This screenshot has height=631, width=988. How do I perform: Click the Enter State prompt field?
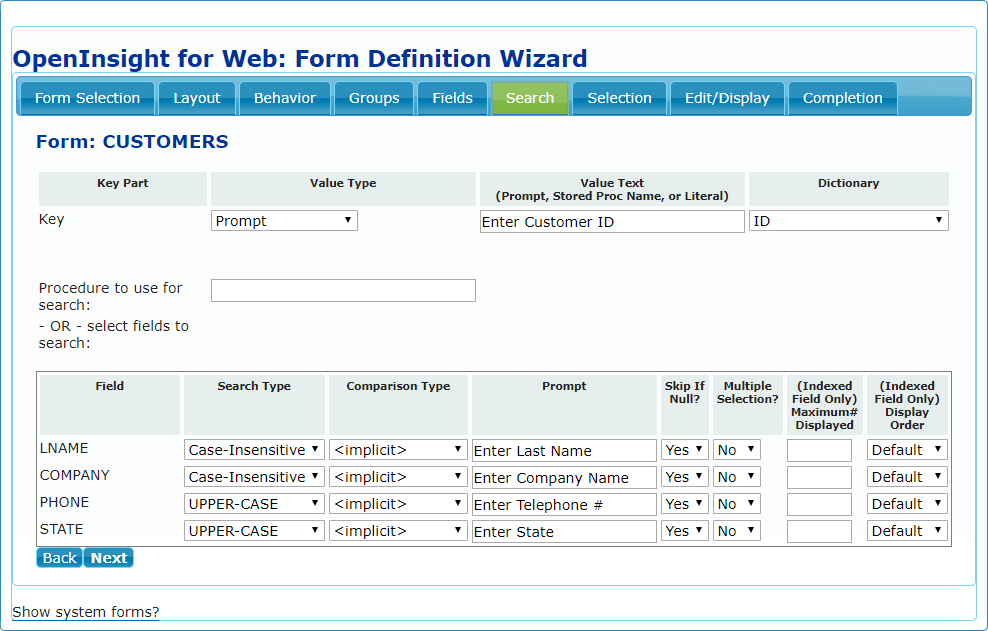[564, 532]
